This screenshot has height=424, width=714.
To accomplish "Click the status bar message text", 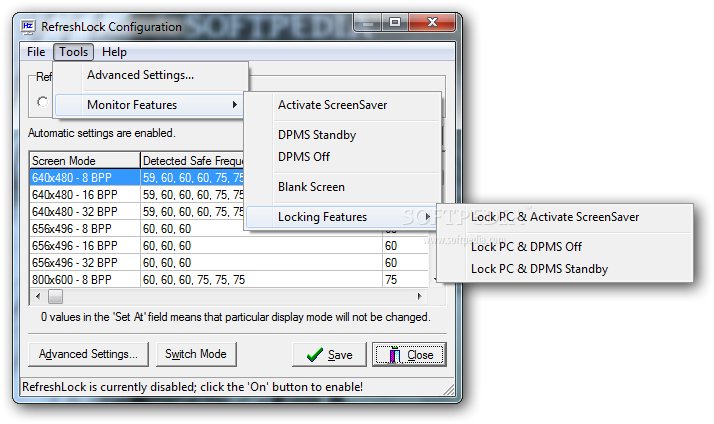I will (192, 387).
